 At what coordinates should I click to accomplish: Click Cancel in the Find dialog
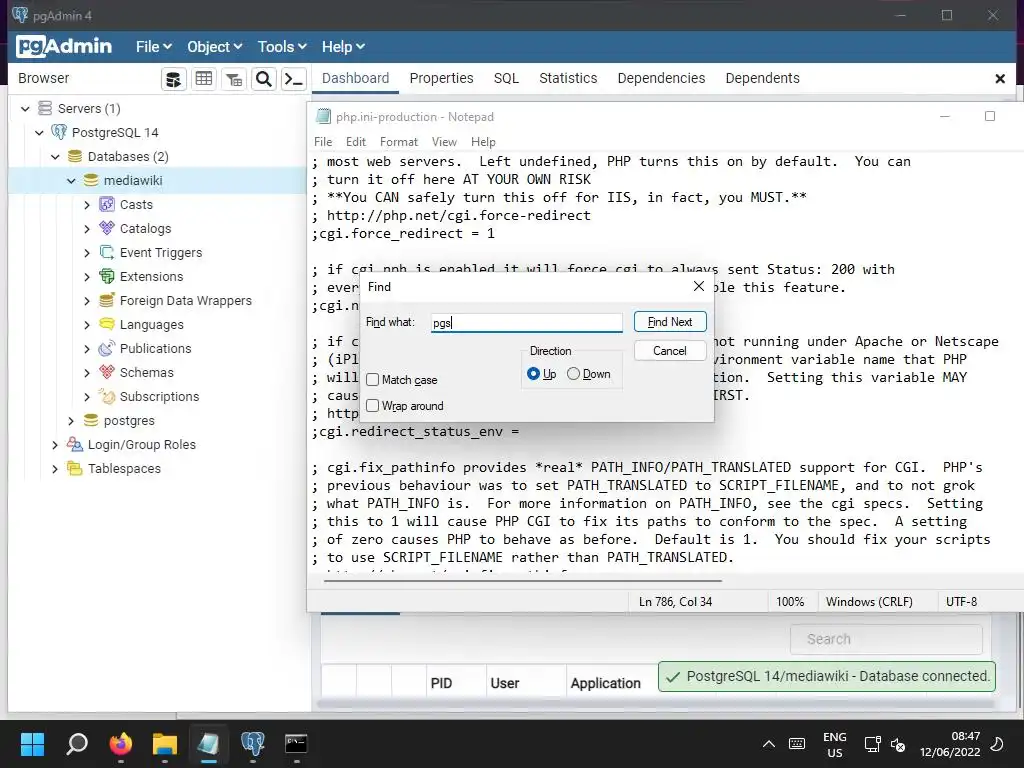click(670, 351)
